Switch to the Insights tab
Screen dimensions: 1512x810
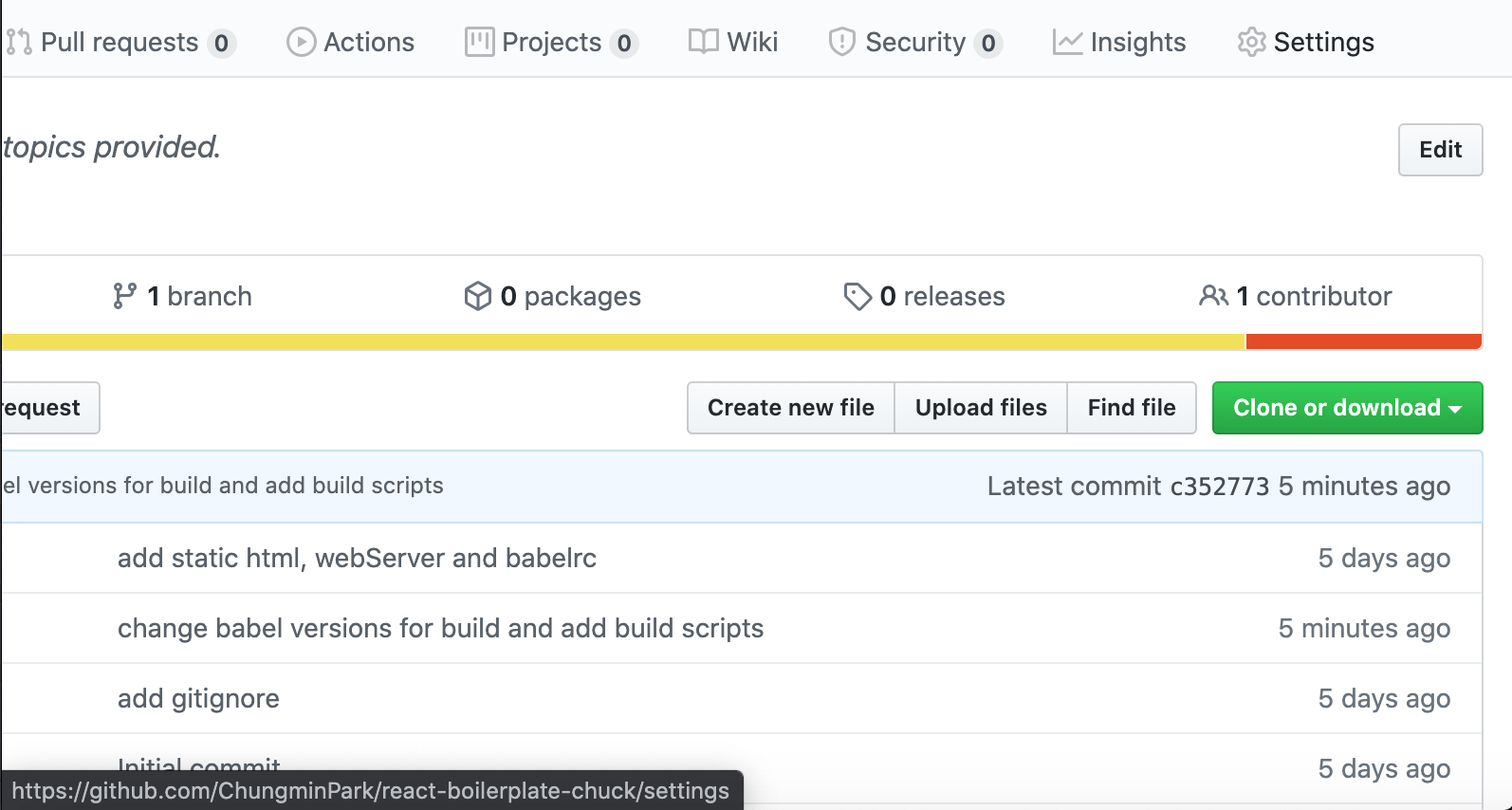point(1137,42)
